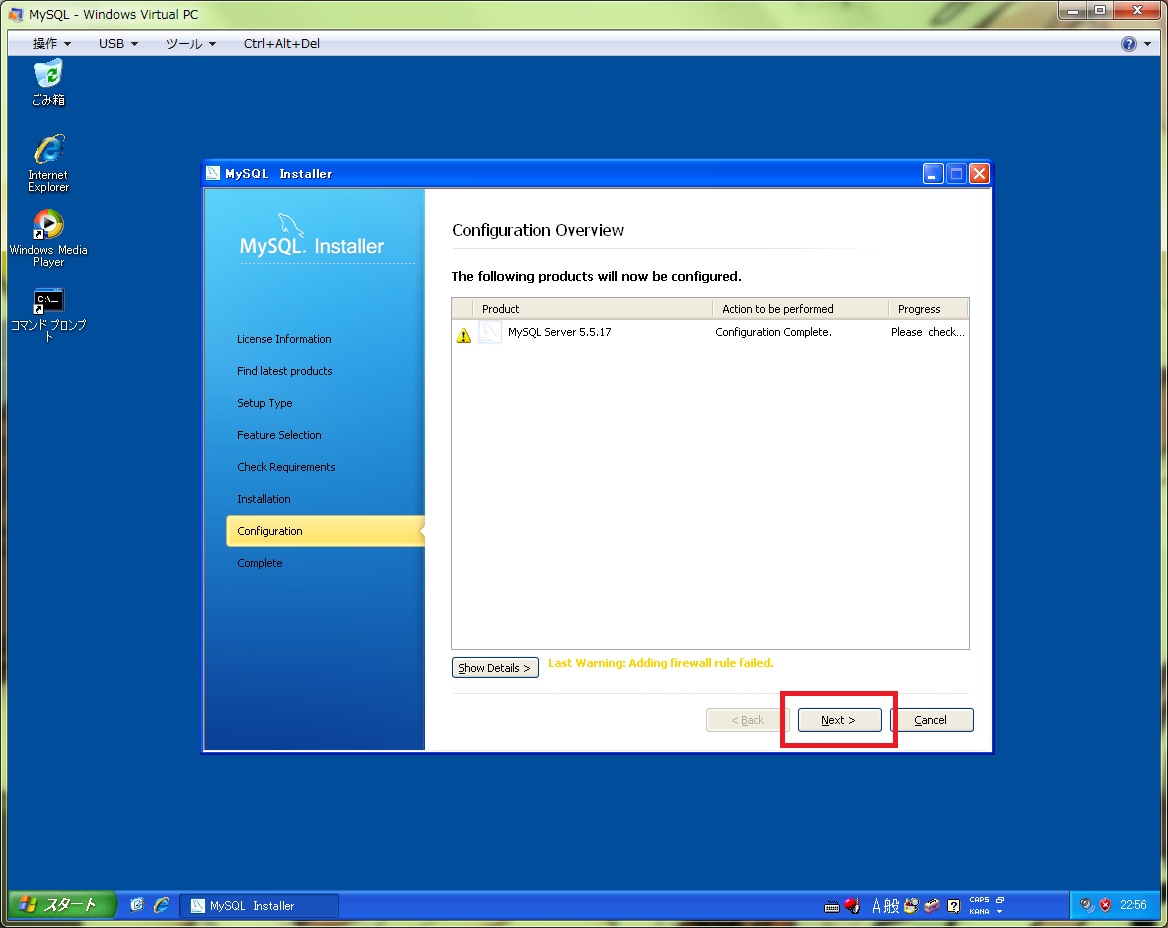Open the ツール dropdown menu
The height and width of the screenshot is (928, 1168).
tap(190, 44)
